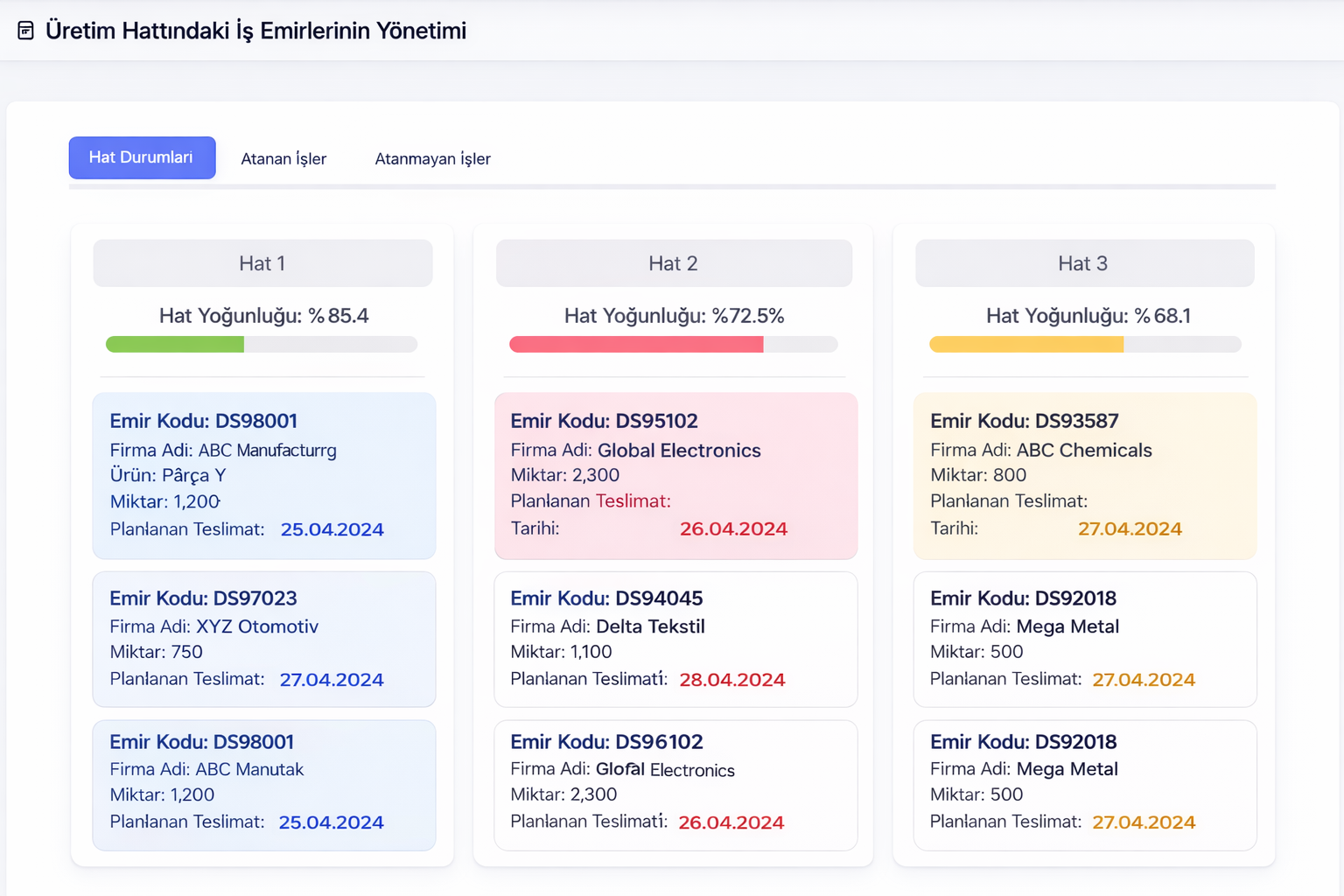Select the DS97023 XYZ Otomotiv order card
Viewport: 1344px width, 896px height.
pos(263,639)
